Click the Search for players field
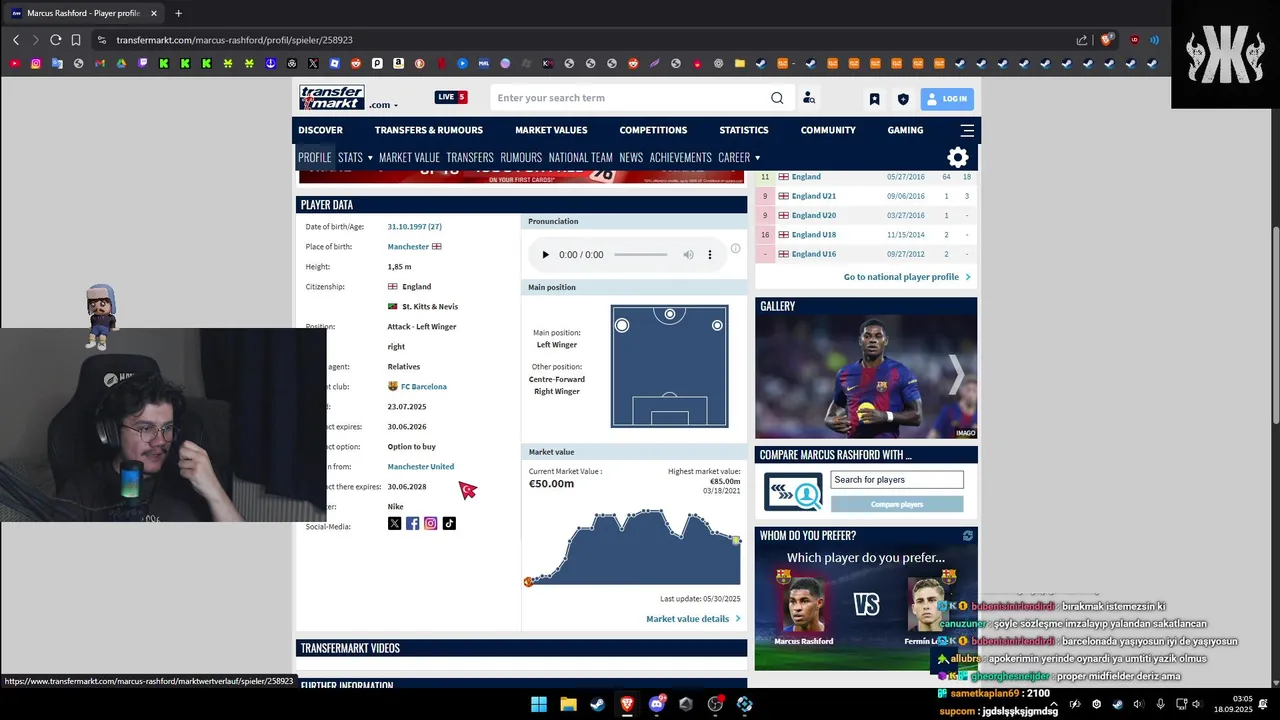The height and width of the screenshot is (720, 1280). [x=897, y=480]
